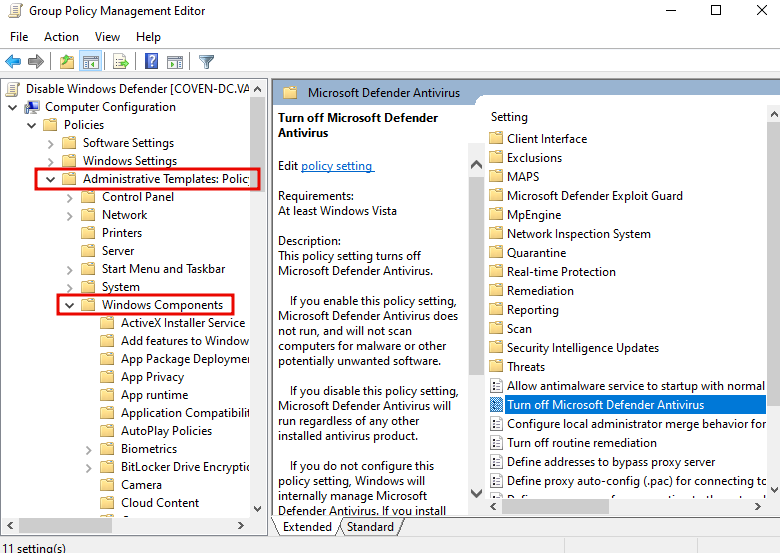The height and width of the screenshot is (553, 780).
Task: Switch to the Standard tab
Action: 370,527
